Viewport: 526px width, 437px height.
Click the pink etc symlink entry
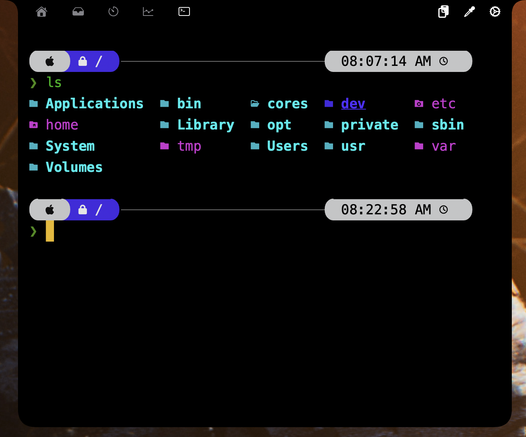(x=435, y=104)
